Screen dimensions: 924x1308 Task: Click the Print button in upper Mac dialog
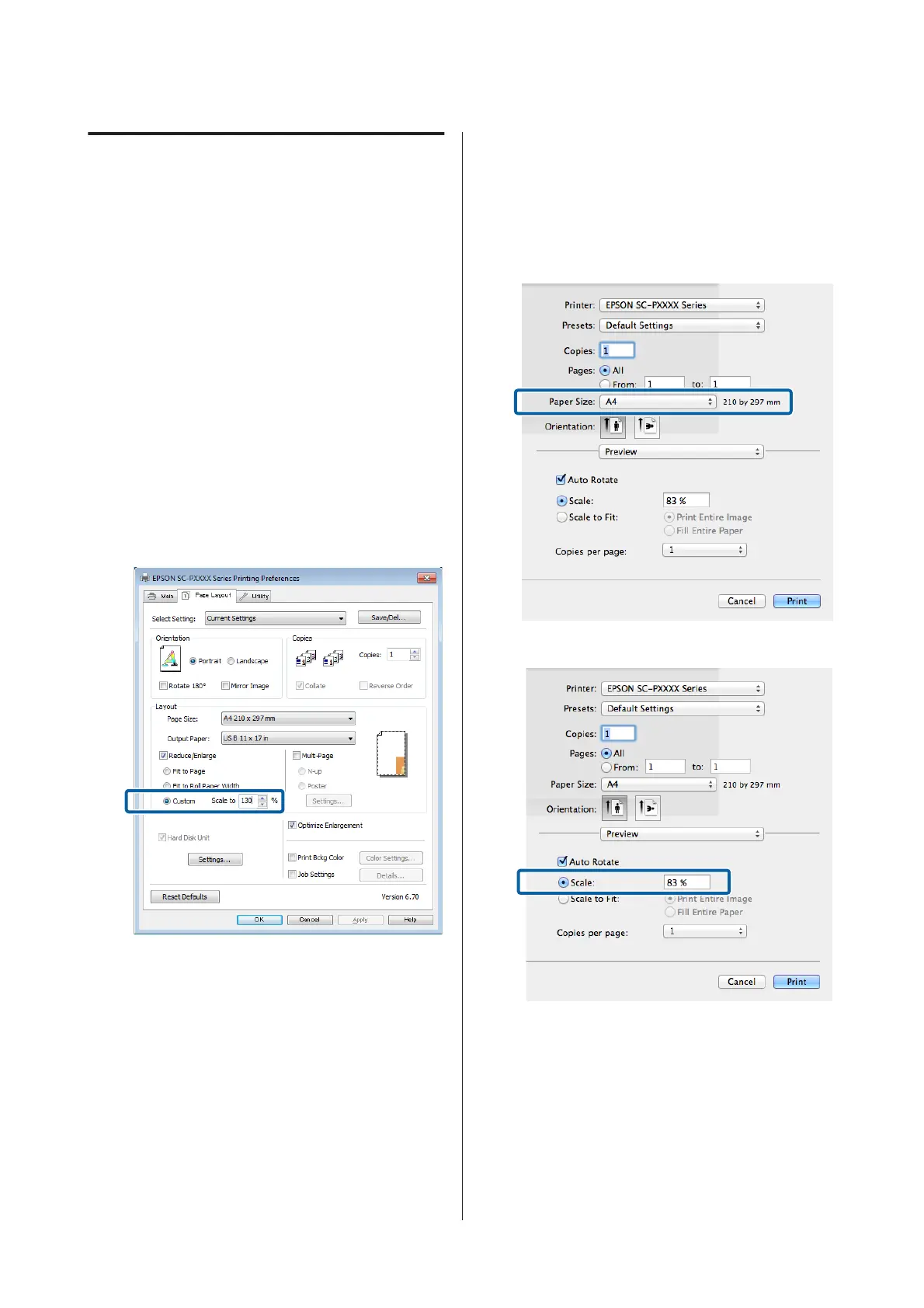(797, 601)
